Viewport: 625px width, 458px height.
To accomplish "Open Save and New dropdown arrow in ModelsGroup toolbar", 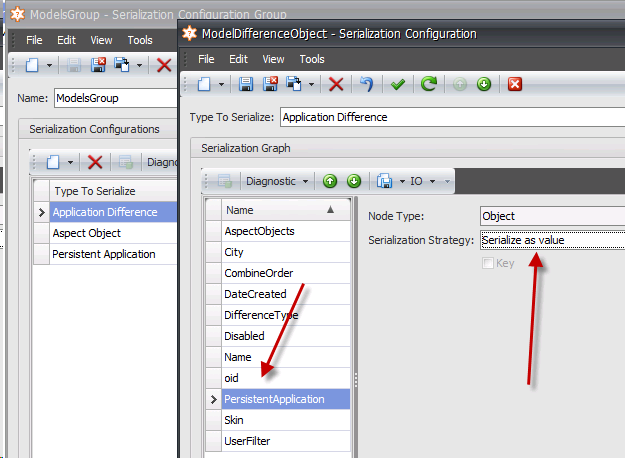I will tap(139, 65).
